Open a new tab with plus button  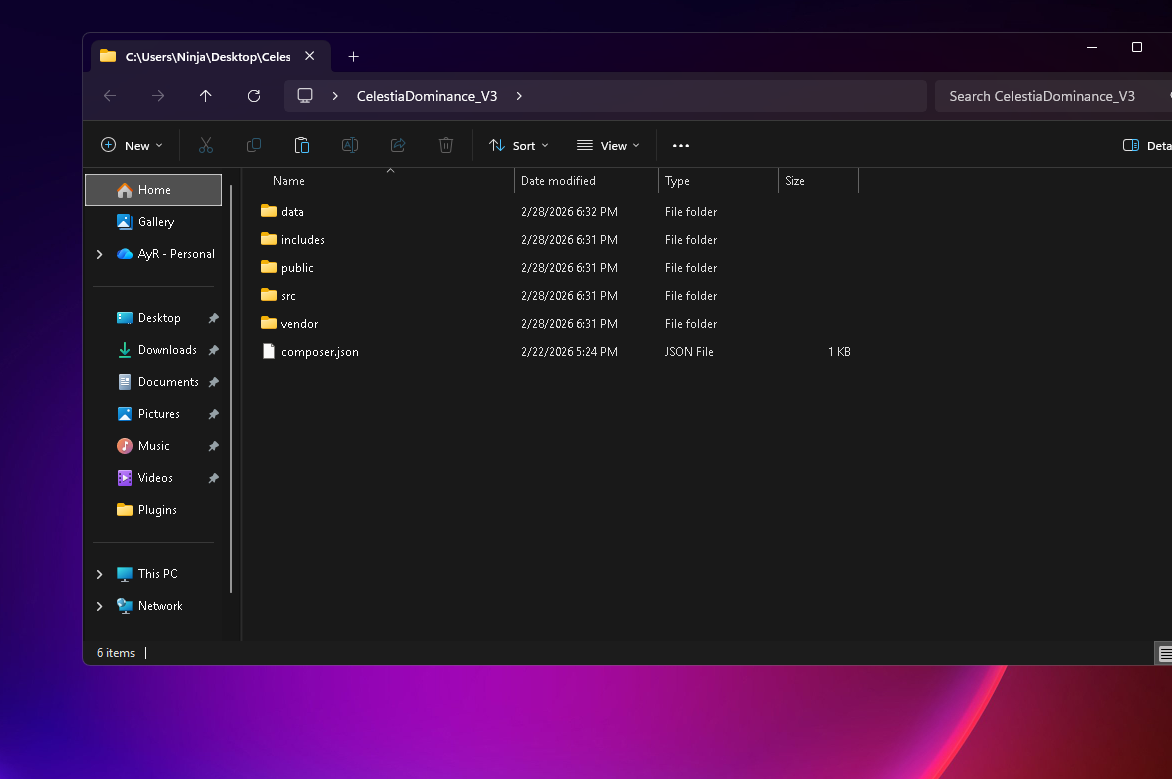[x=353, y=57]
